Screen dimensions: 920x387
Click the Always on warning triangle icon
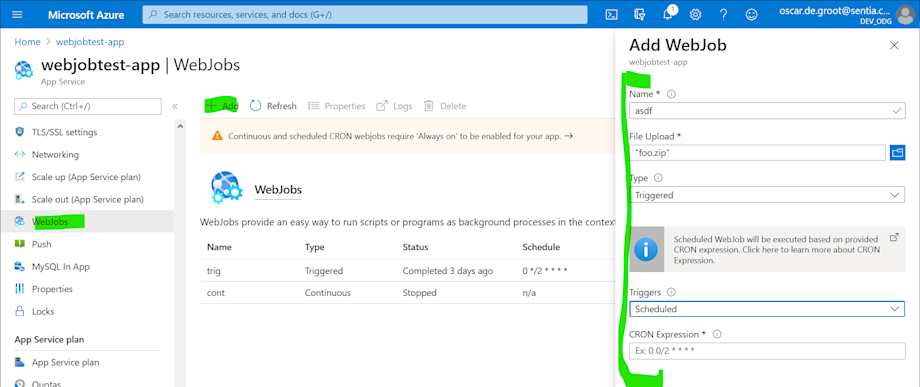pos(217,136)
